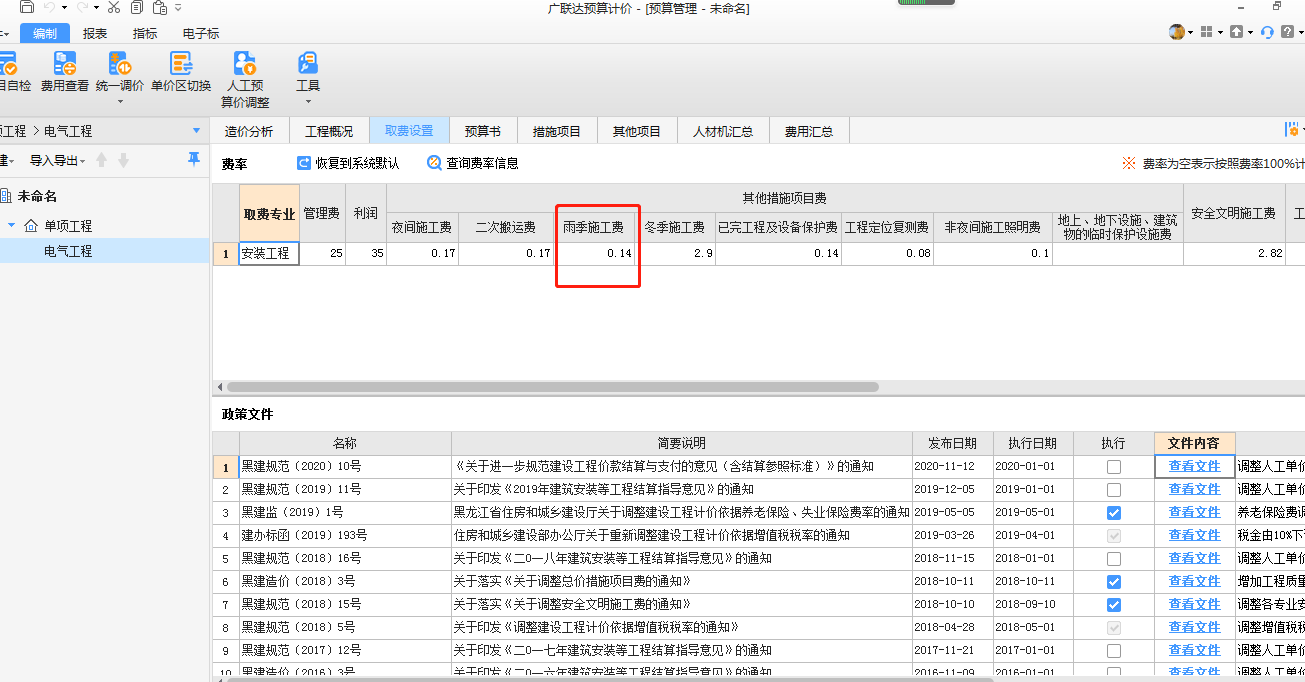This screenshot has width=1305, height=682.
Task: Click the copy icon in title bar
Action: tap(136, 8)
